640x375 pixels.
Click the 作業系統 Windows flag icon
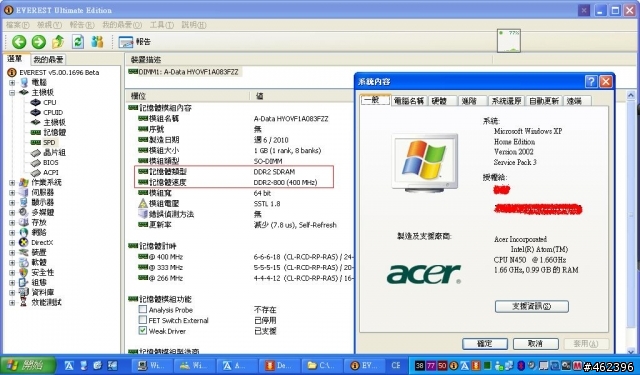point(24,182)
